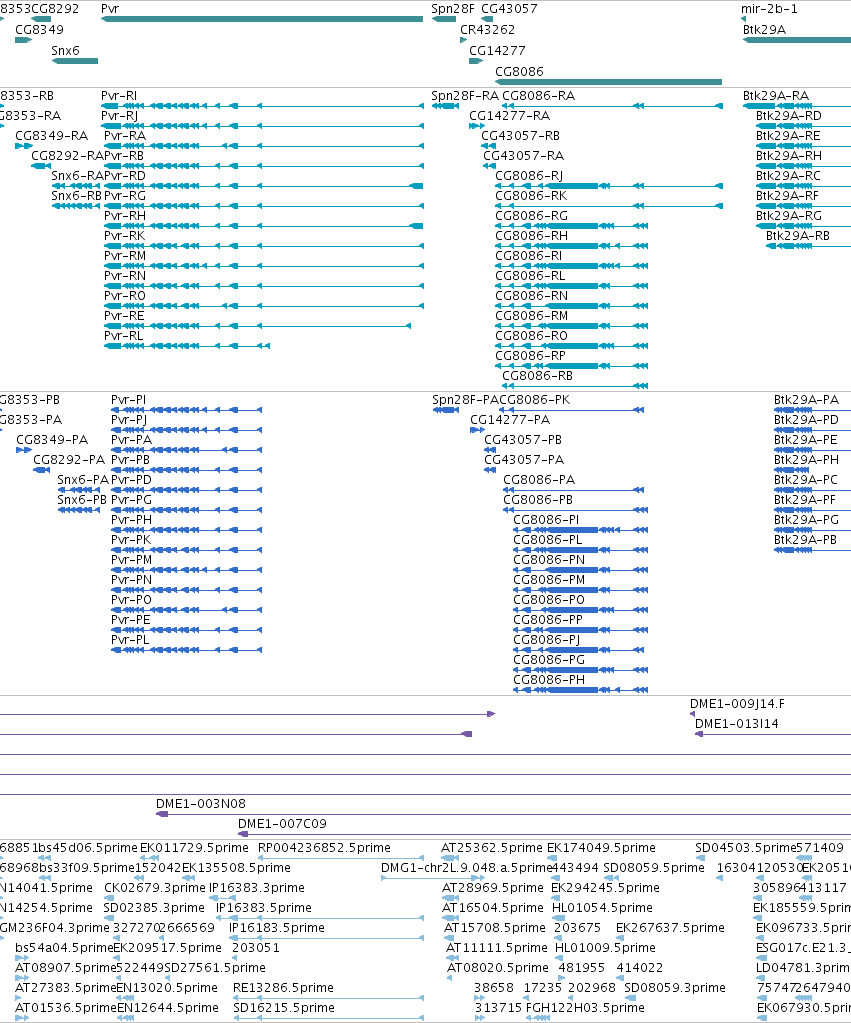The height and width of the screenshot is (1023, 851).
Task: Click the Pvr-RL transcript label
Action: pyautogui.click(x=124, y=336)
